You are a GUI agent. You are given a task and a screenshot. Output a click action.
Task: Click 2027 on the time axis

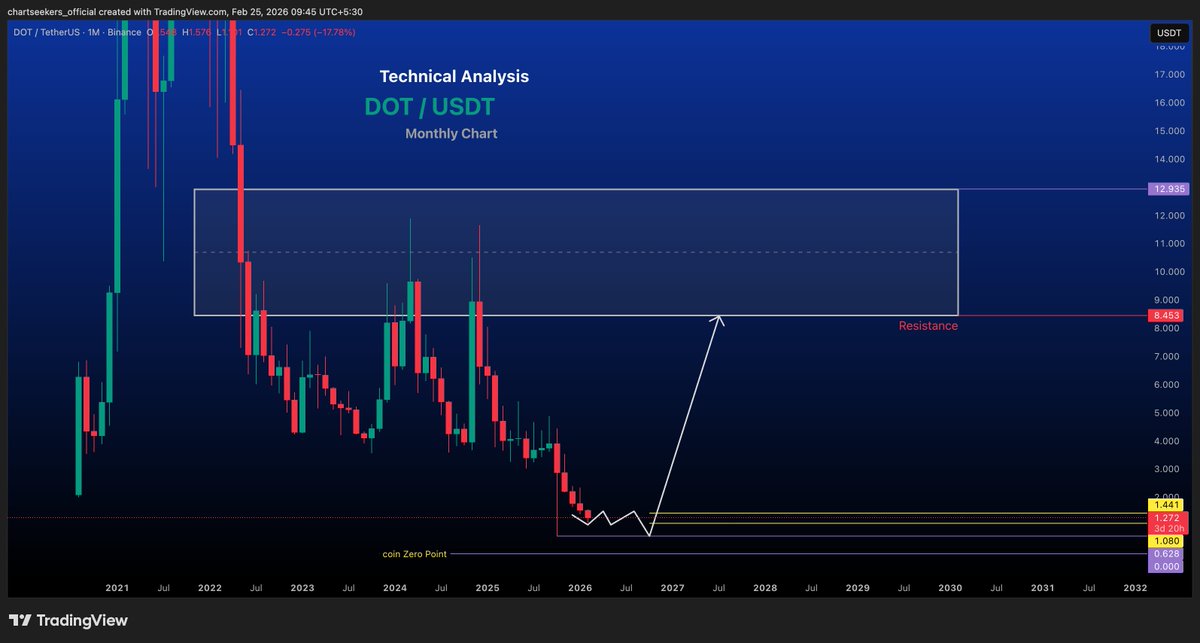pos(672,589)
